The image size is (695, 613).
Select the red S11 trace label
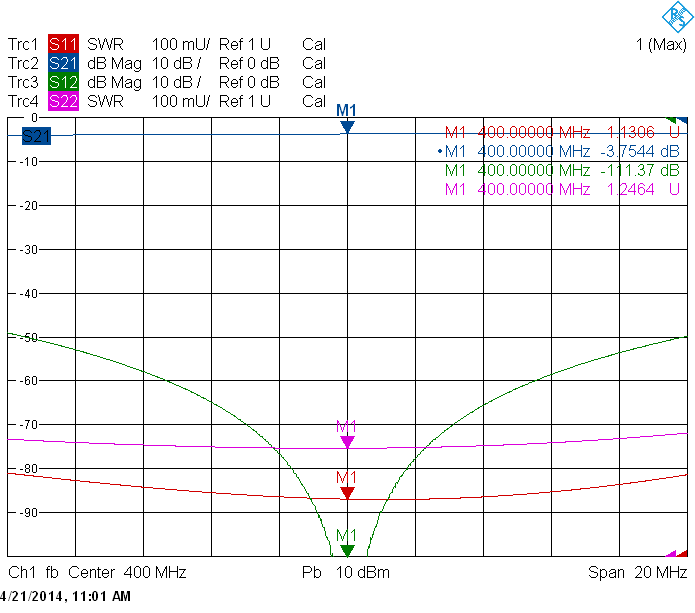point(63,44)
